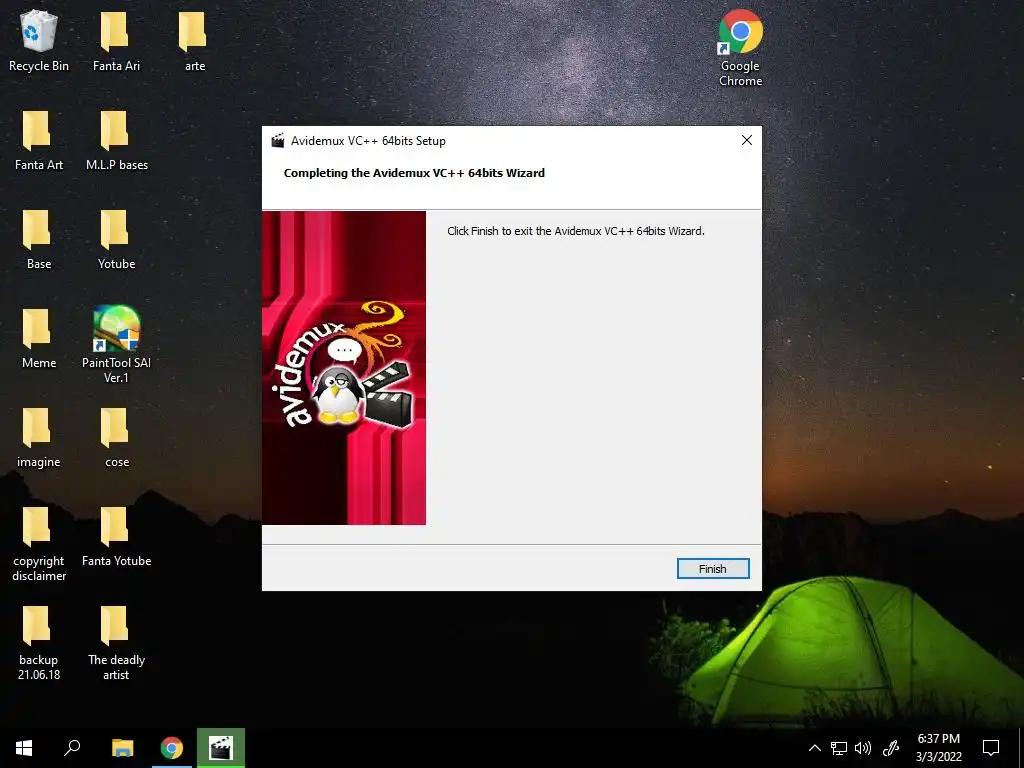Viewport: 1024px width, 768px height.
Task: Click the Show desktop strip at the taskbar edge
Action: (1021, 748)
